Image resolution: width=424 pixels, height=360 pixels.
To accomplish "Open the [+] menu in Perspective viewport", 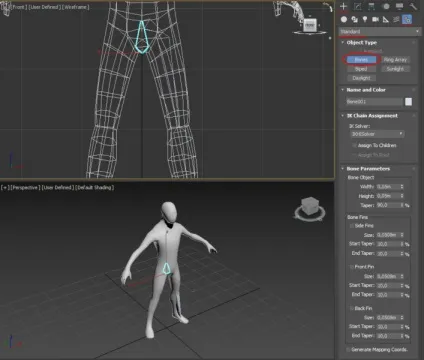I will (5, 187).
